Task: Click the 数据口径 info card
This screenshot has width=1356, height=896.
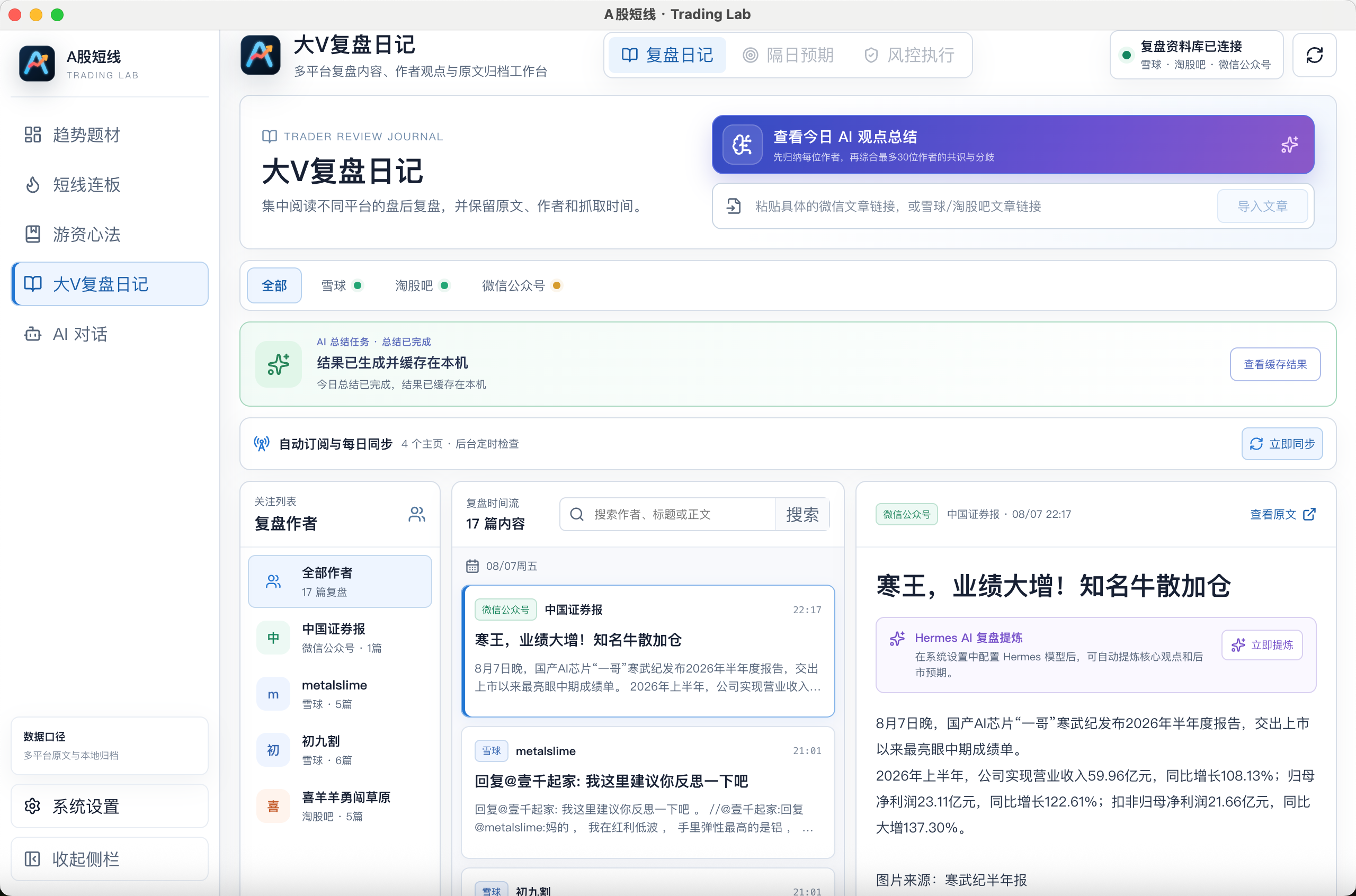Action: 109,745
